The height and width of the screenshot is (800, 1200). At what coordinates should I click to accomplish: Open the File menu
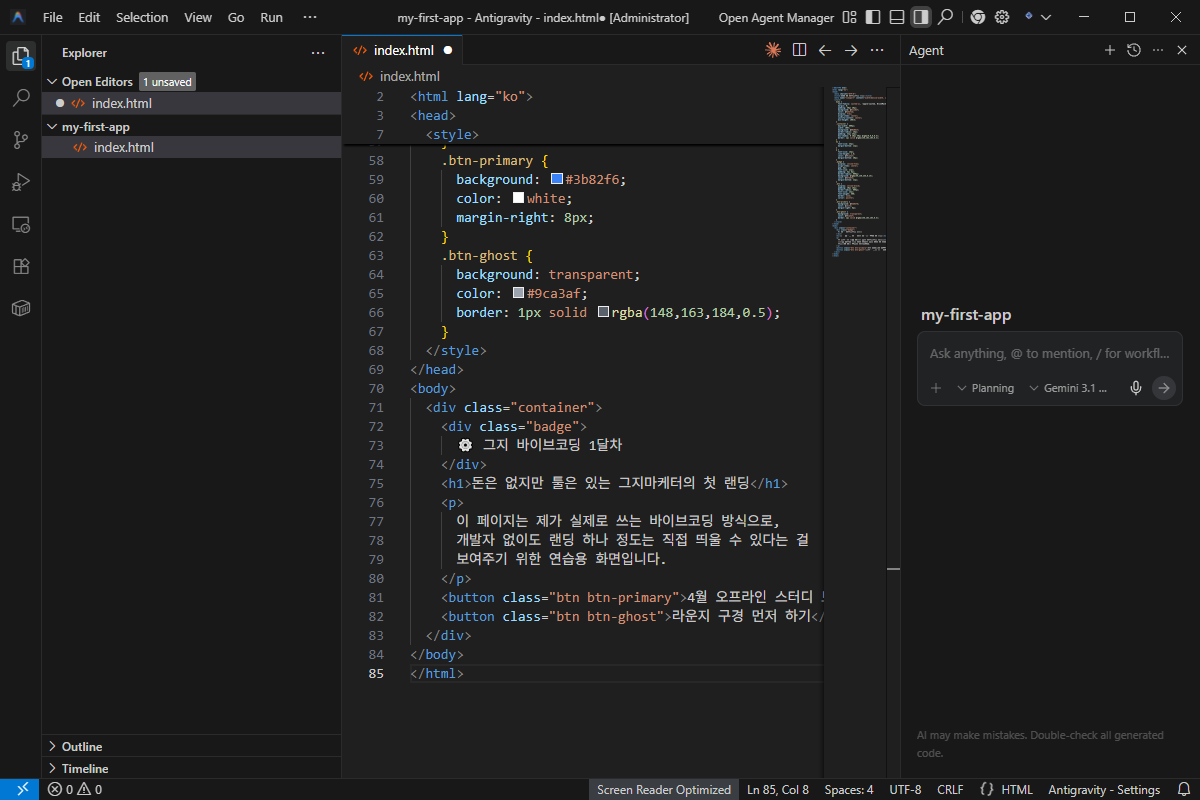pyautogui.click(x=53, y=17)
